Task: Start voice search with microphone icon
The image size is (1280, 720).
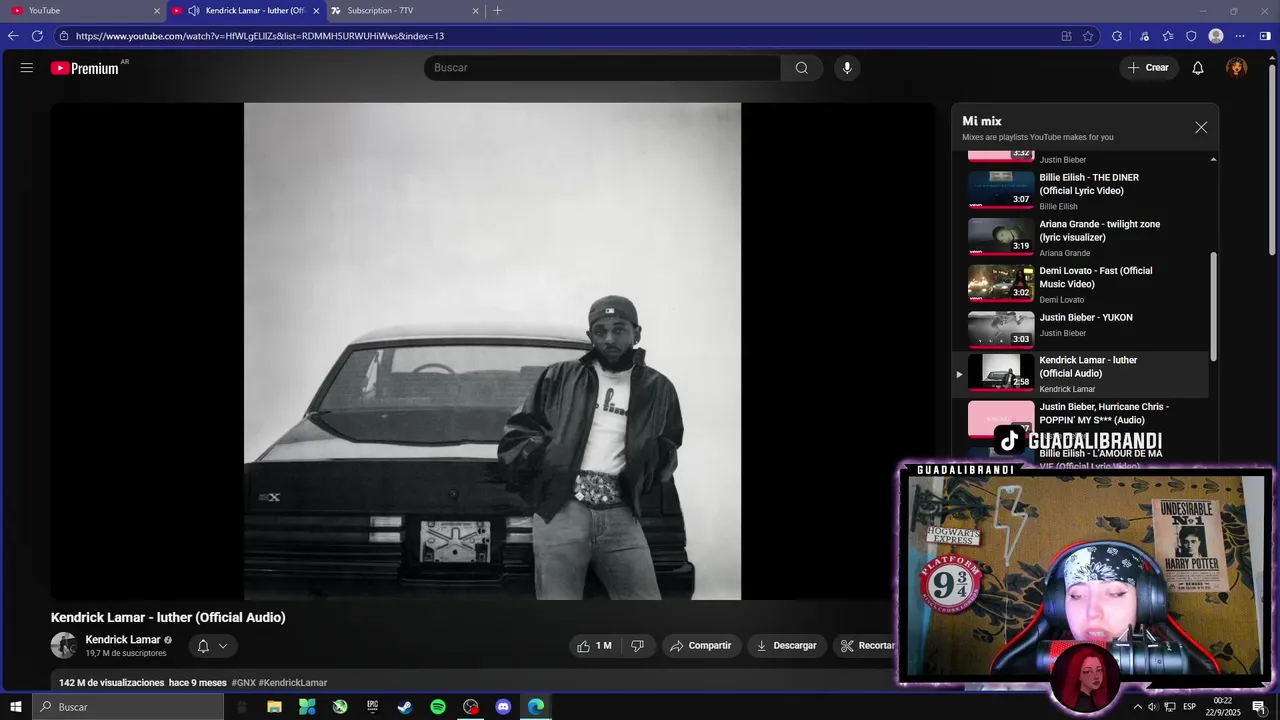Action: (x=847, y=68)
